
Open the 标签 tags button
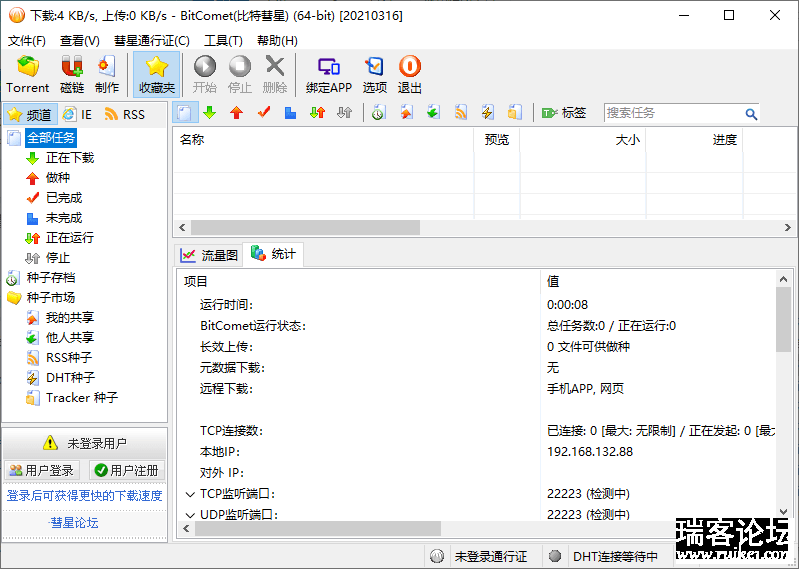[x=564, y=113]
